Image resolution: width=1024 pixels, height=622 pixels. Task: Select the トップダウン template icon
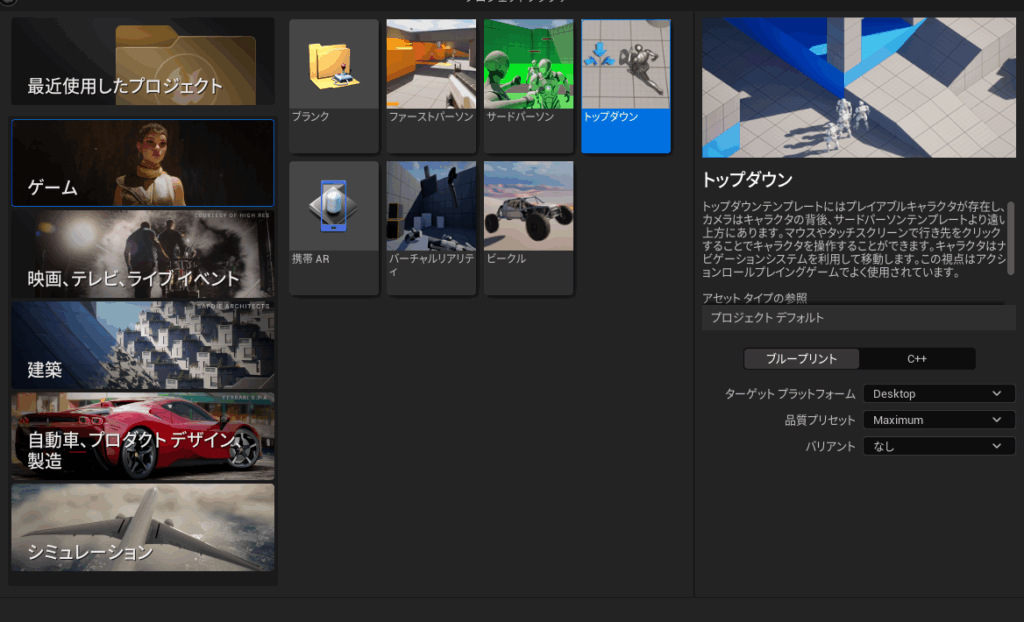(625, 66)
